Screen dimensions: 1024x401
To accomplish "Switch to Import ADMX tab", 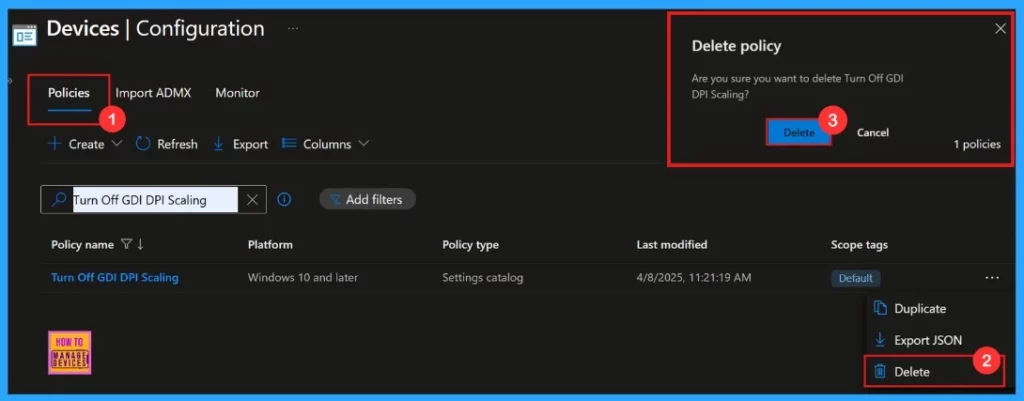I will [x=153, y=93].
